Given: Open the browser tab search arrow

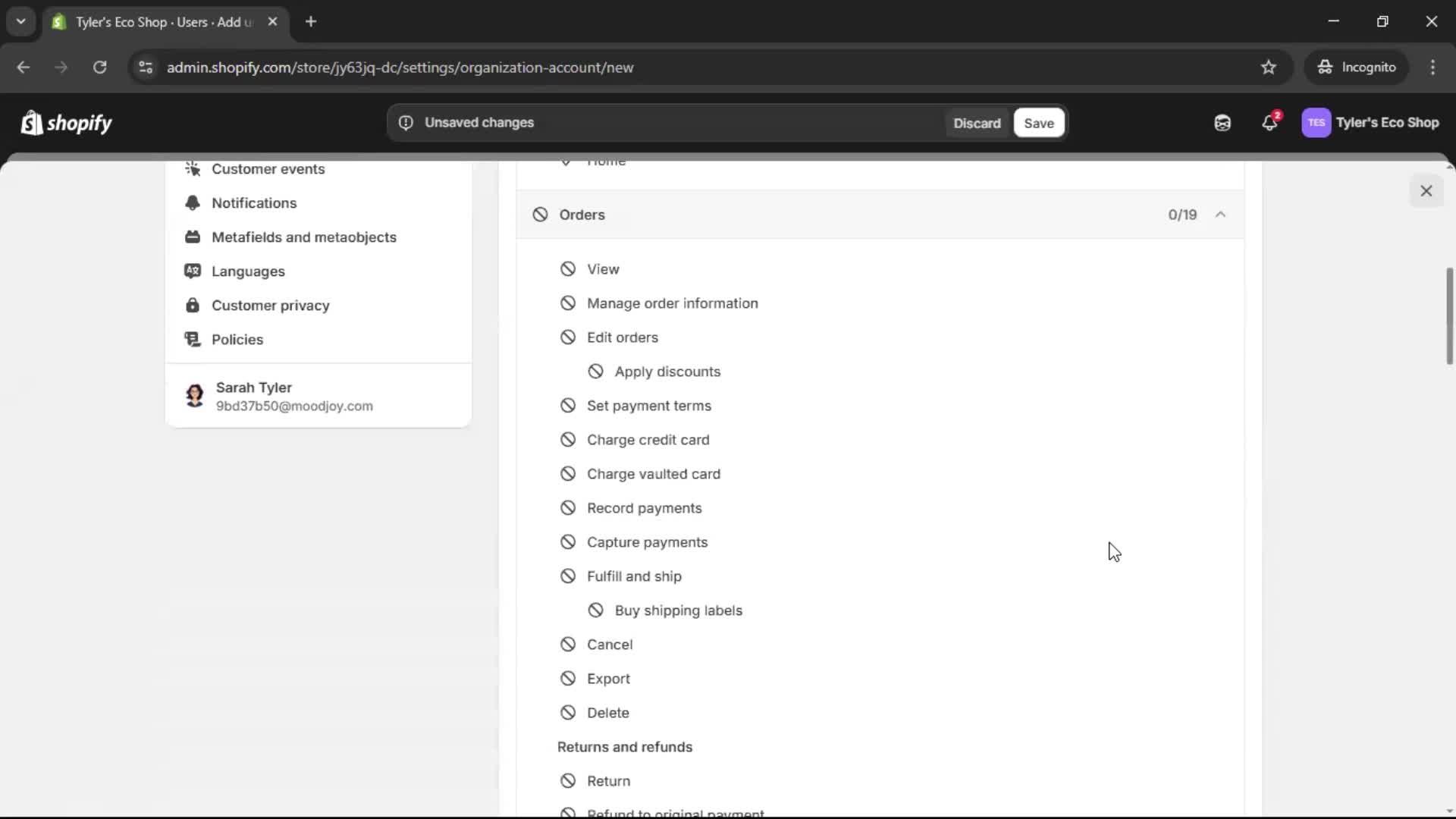Looking at the screenshot, I should click(20, 21).
